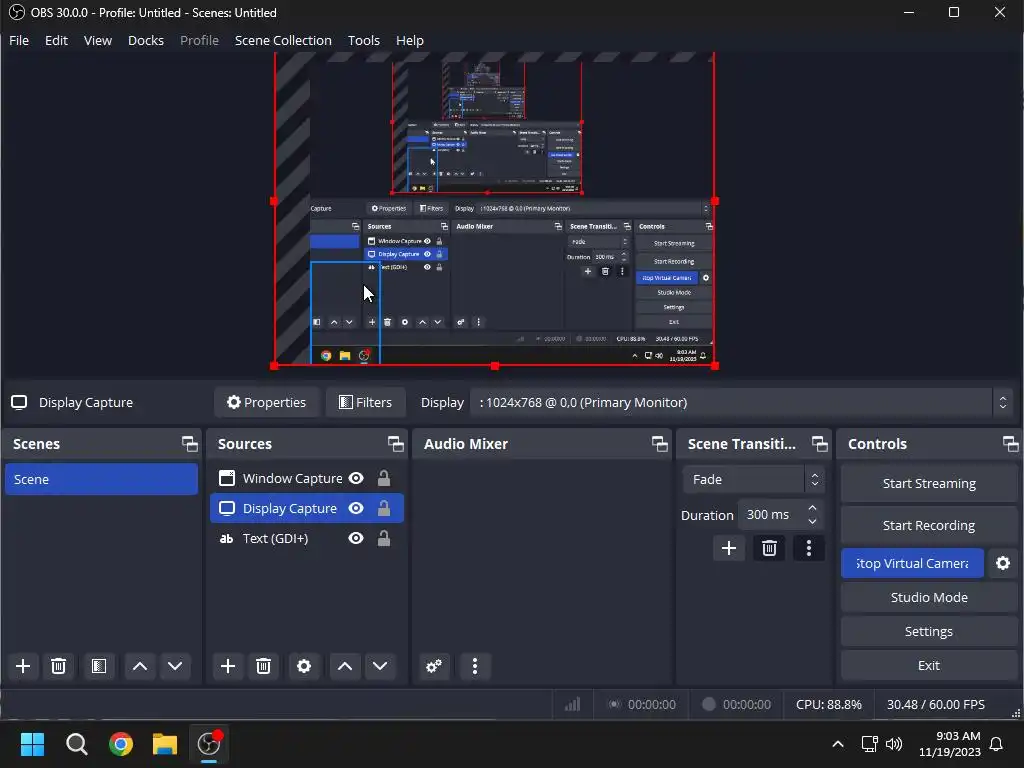This screenshot has width=1024, height=768.
Task: Open Audio Mixer three-dot menu
Action: (475, 666)
